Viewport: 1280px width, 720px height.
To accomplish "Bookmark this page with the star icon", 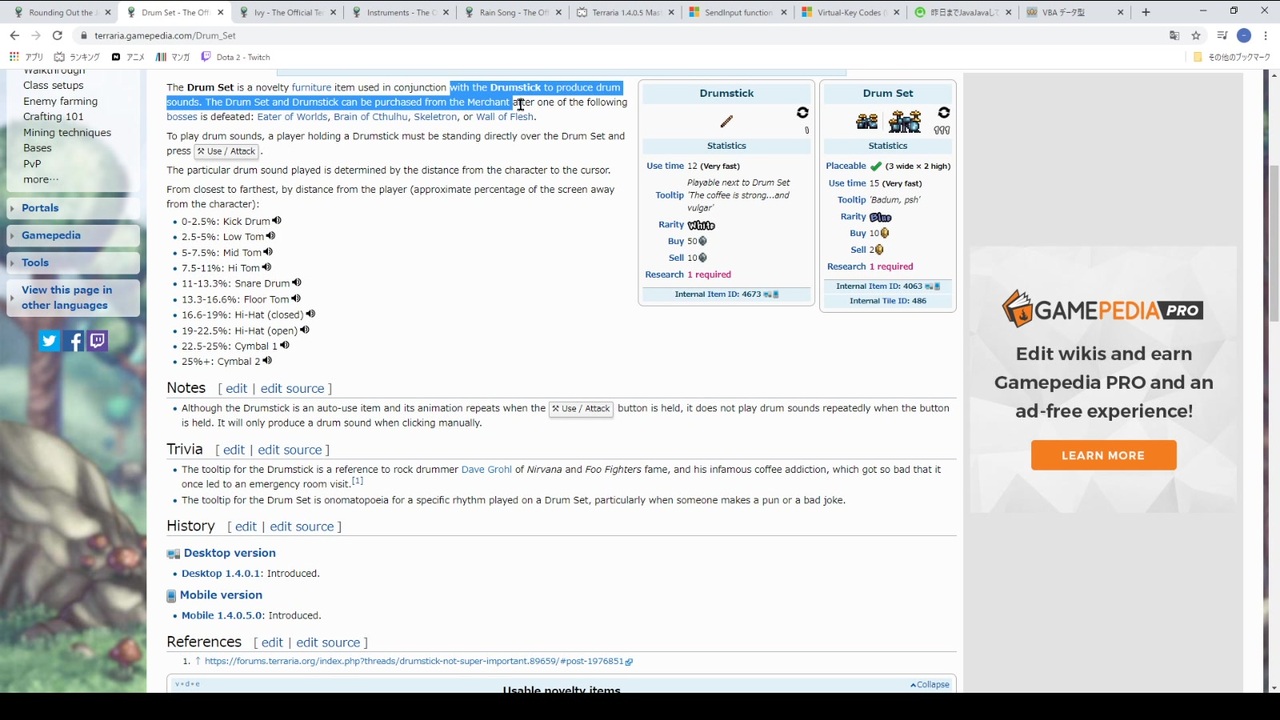I will 1195,35.
